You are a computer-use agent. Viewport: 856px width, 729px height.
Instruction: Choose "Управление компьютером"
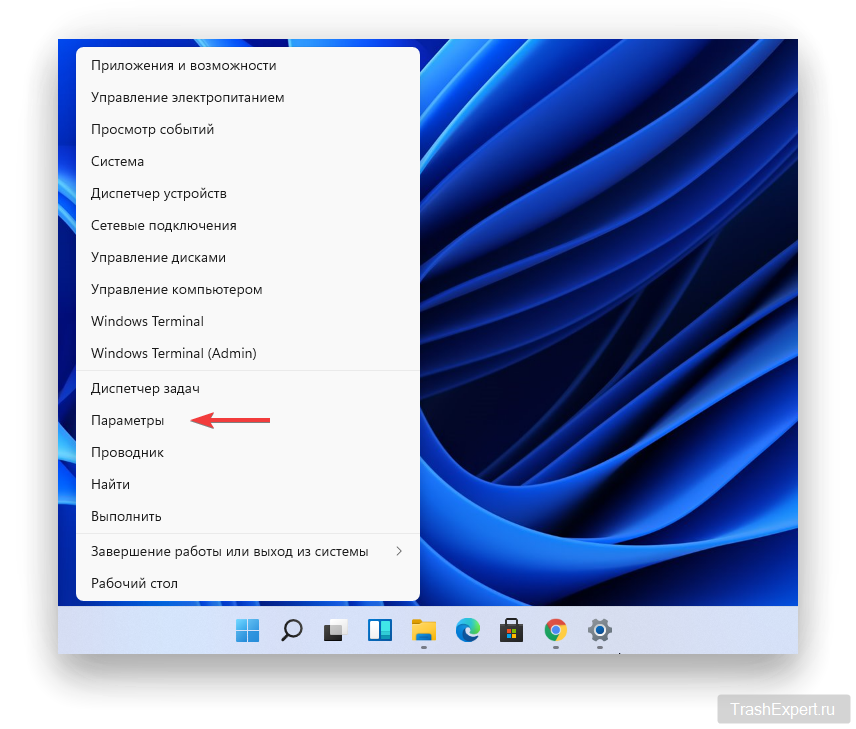pyautogui.click(x=248, y=289)
